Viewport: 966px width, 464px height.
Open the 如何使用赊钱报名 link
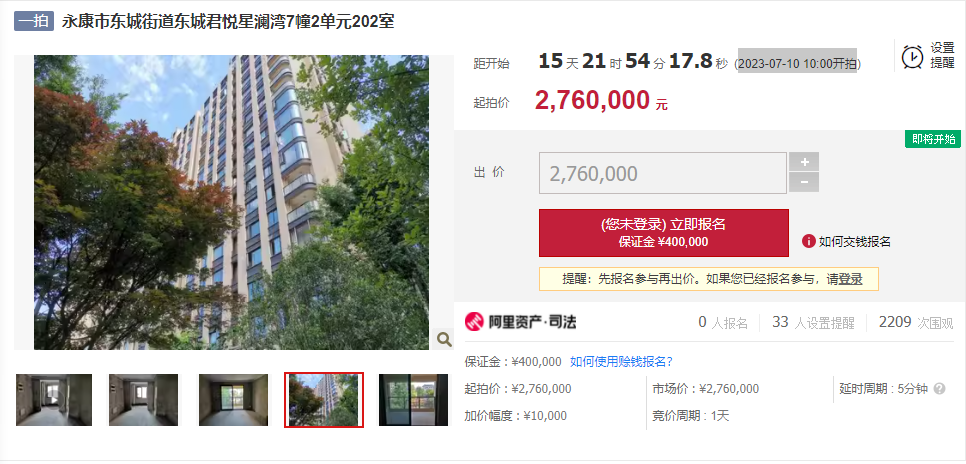pyautogui.click(x=621, y=362)
